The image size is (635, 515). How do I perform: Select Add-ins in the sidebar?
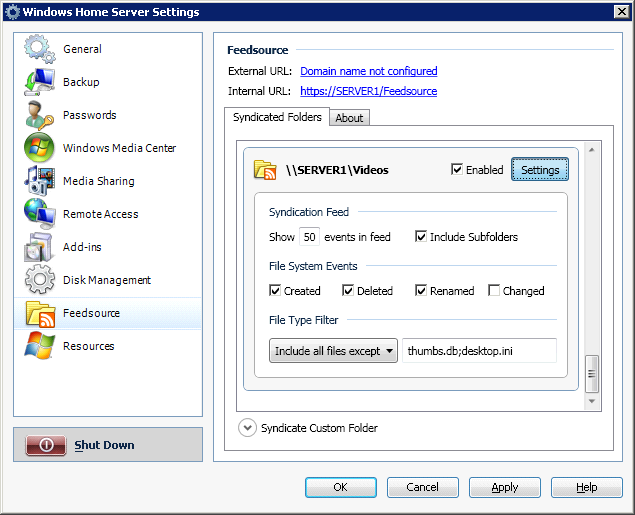tap(82, 247)
